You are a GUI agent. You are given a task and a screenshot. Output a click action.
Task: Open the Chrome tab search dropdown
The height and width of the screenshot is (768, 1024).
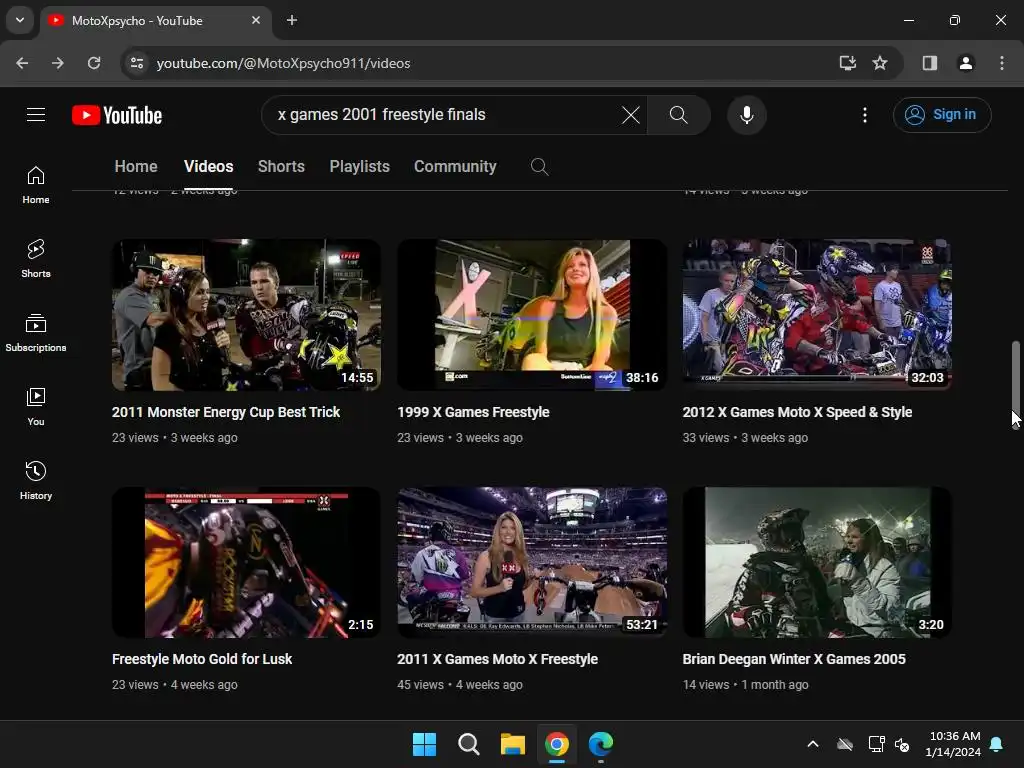pos(19,20)
